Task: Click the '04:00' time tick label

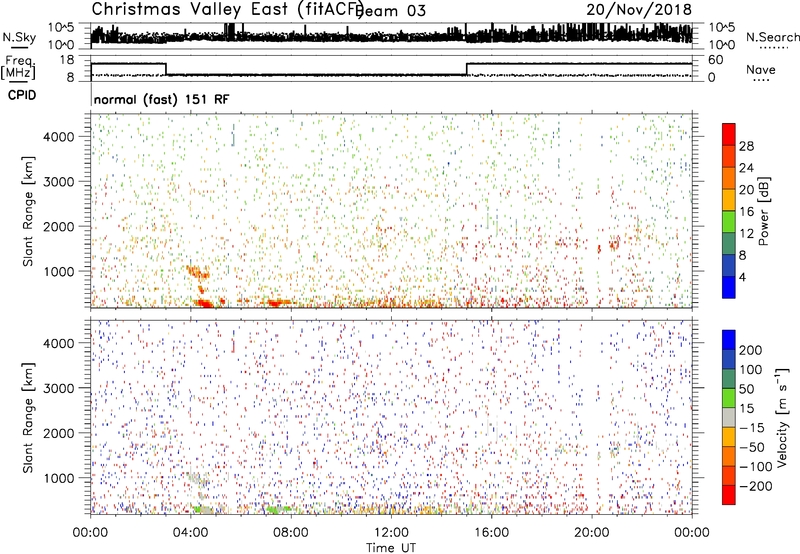Action: [190, 533]
